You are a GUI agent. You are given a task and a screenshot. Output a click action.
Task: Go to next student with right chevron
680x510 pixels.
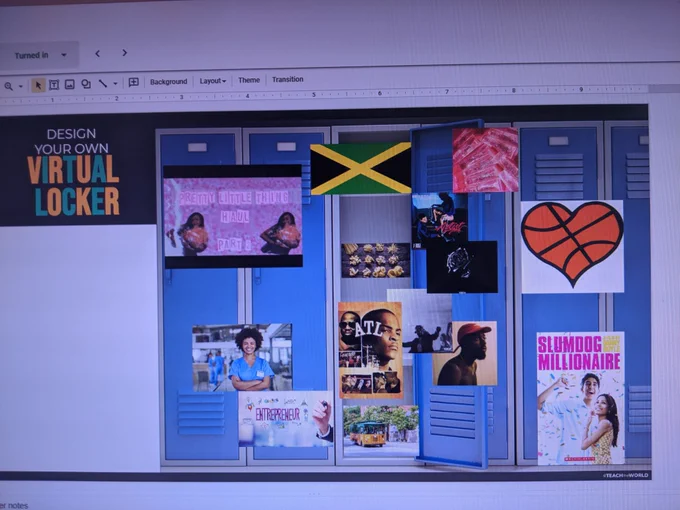(x=124, y=52)
